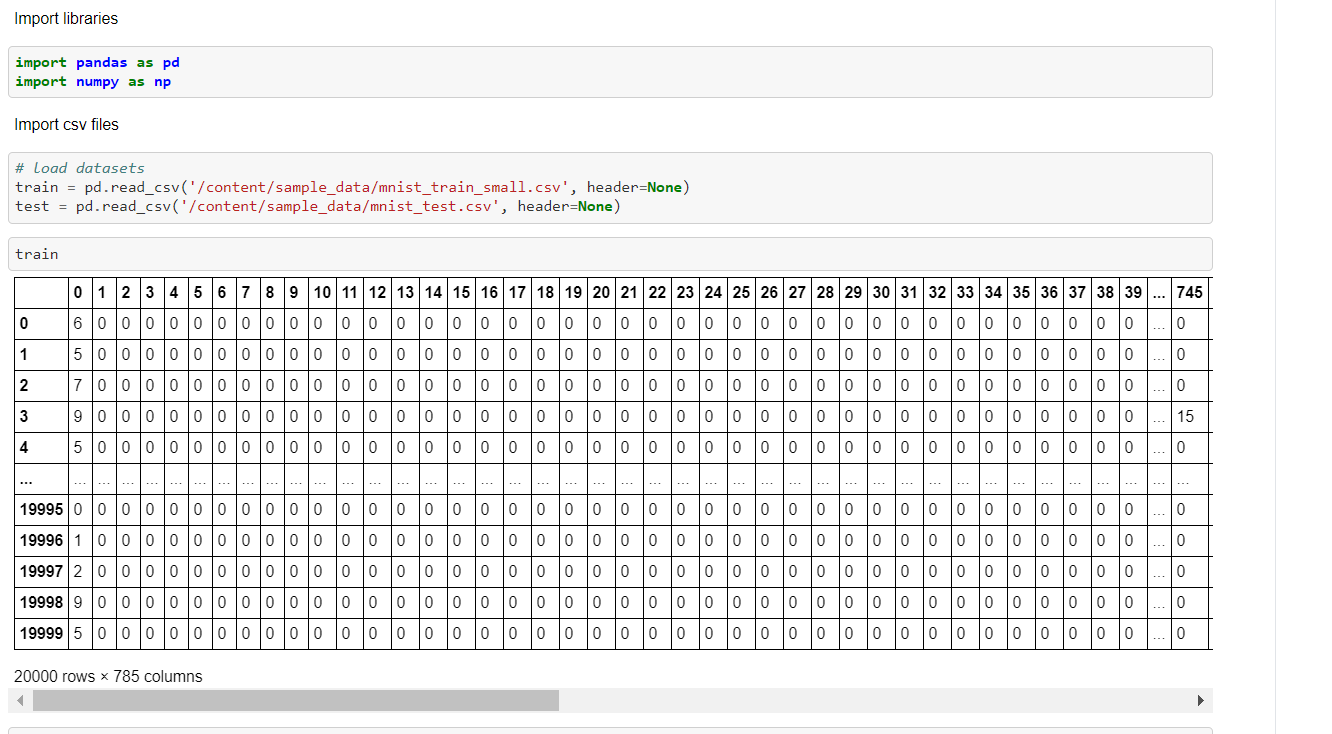
Task: Click the load datasets code cell
Action: (x=610, y=188)
